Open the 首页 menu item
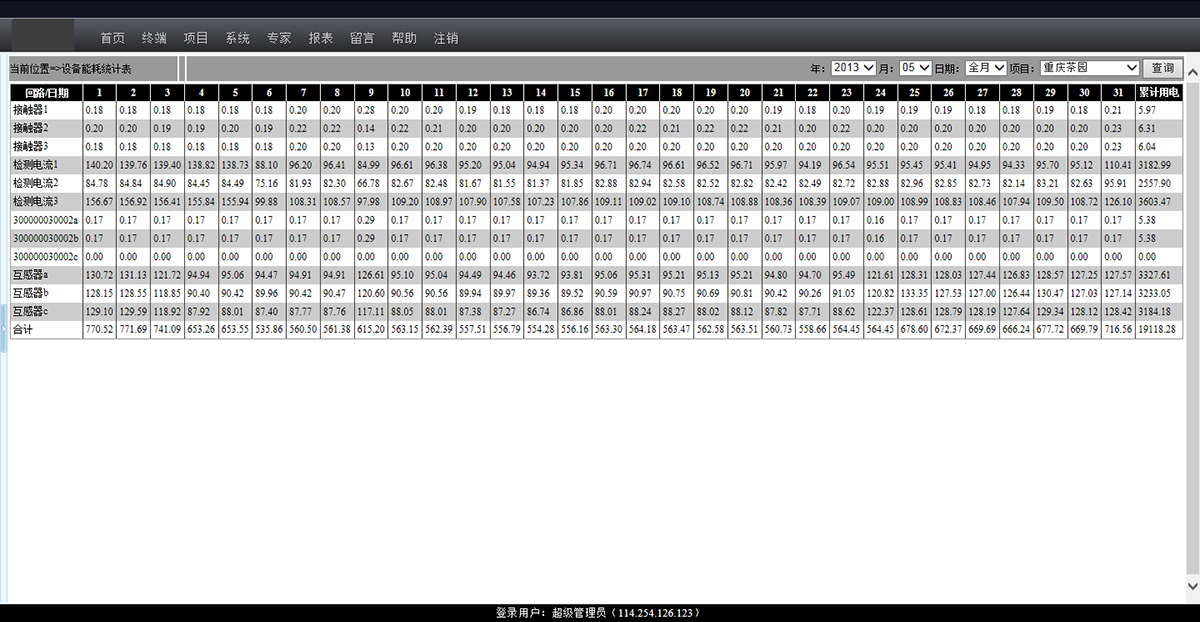The width and height of the screenshot is (1200, 622). pos(112,38)
